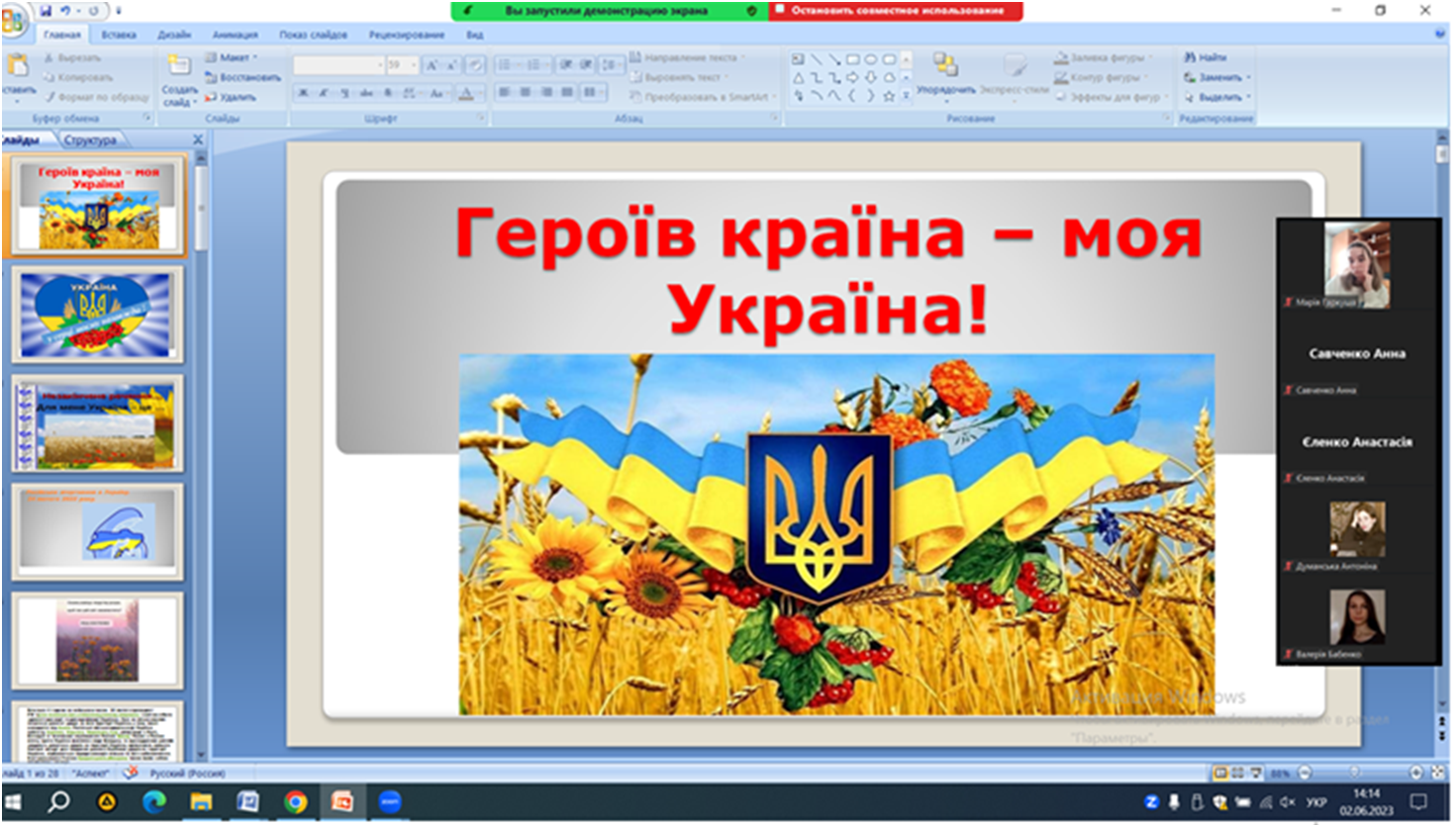Open the Zoom app on the taskbar
Viewport: 1456px width, 827px height.
click(x=390, y=801)
